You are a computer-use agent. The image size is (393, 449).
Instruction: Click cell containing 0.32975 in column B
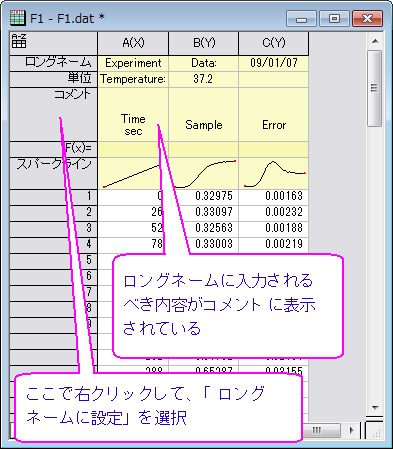(x=204, y=196)
